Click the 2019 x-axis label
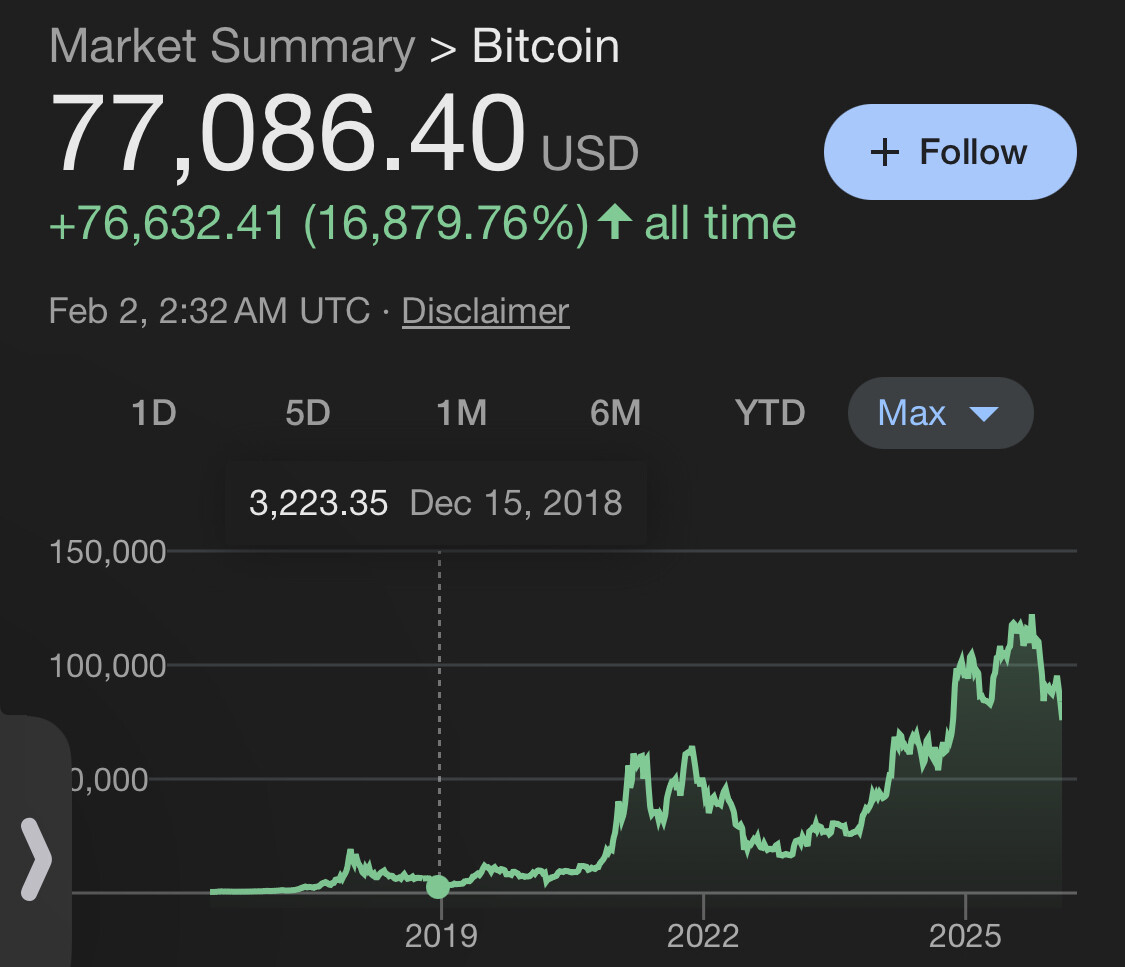1125x967 pixels. coord(441,936)
